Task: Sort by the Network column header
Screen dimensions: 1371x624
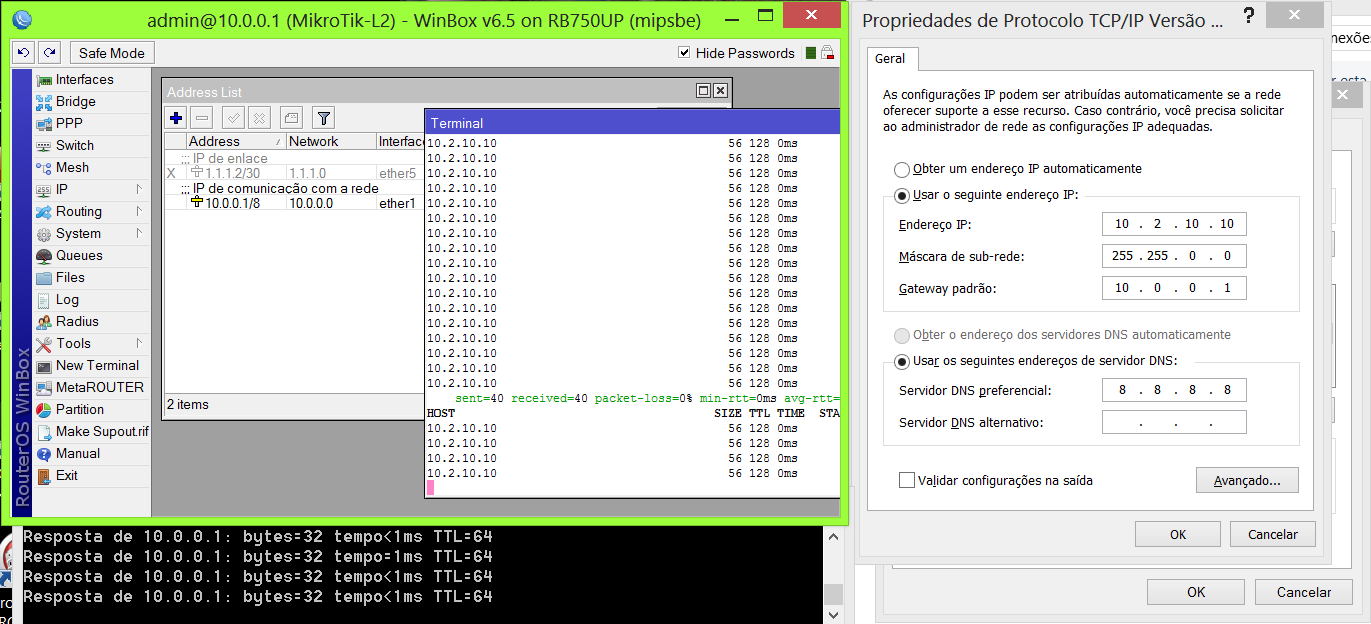Action: (x=330, y=142)
